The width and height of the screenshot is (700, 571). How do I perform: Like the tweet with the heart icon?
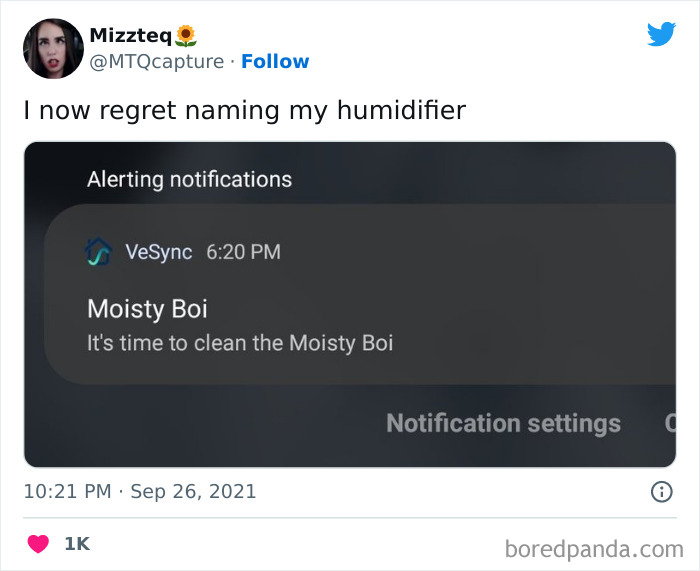coord(37,544)
